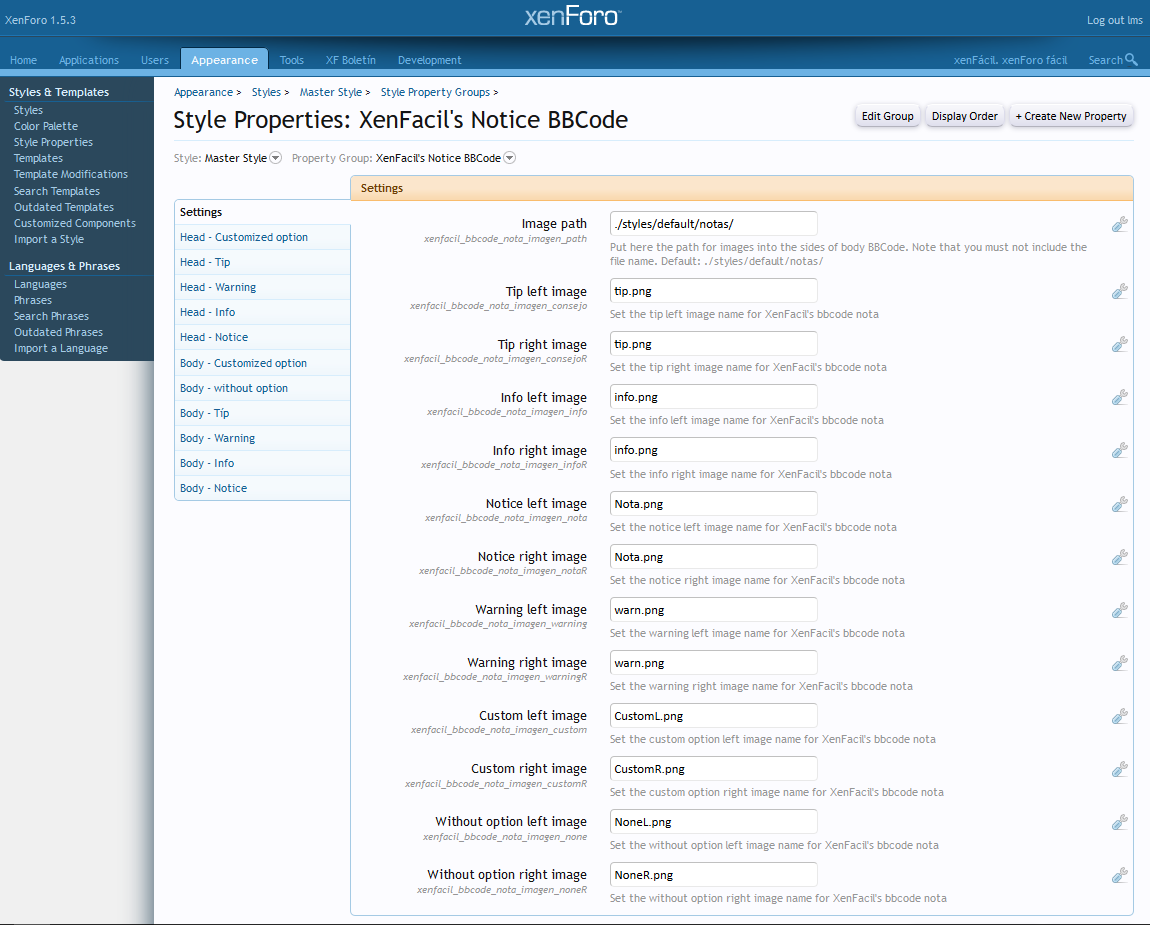1150x925 pixels.
Task: Click Styles in the breadcrumb
Action: pyautogui.click(x=266, y=92)
